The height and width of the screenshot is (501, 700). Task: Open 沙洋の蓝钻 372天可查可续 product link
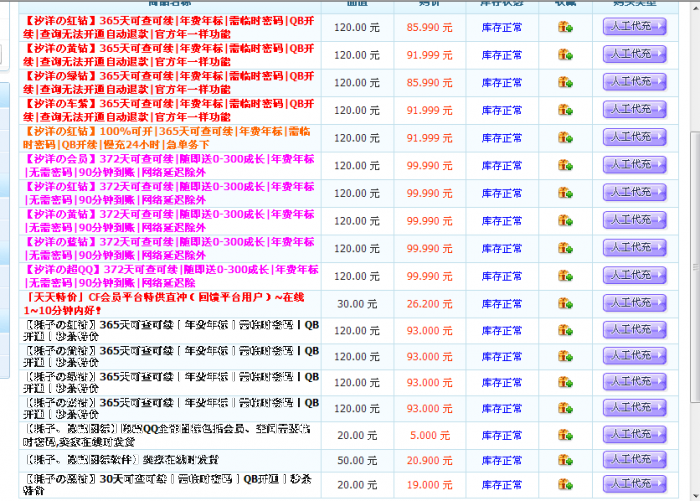pyautogui.click(x=169, y=249)
